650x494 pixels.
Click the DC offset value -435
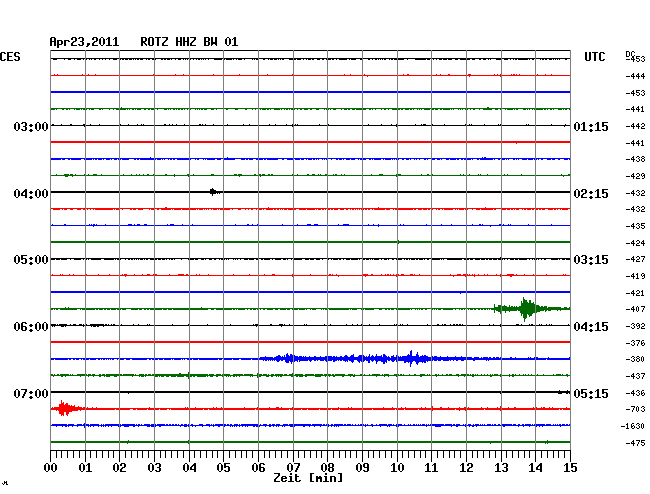(x=635, y=226)
